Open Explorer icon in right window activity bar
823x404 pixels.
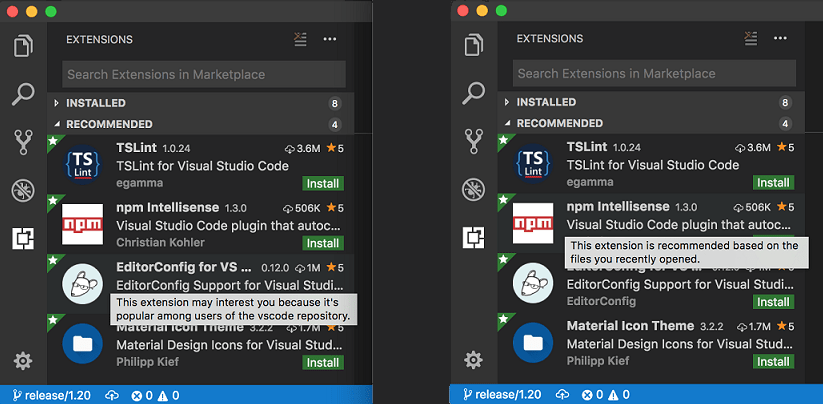pos(473,45)
